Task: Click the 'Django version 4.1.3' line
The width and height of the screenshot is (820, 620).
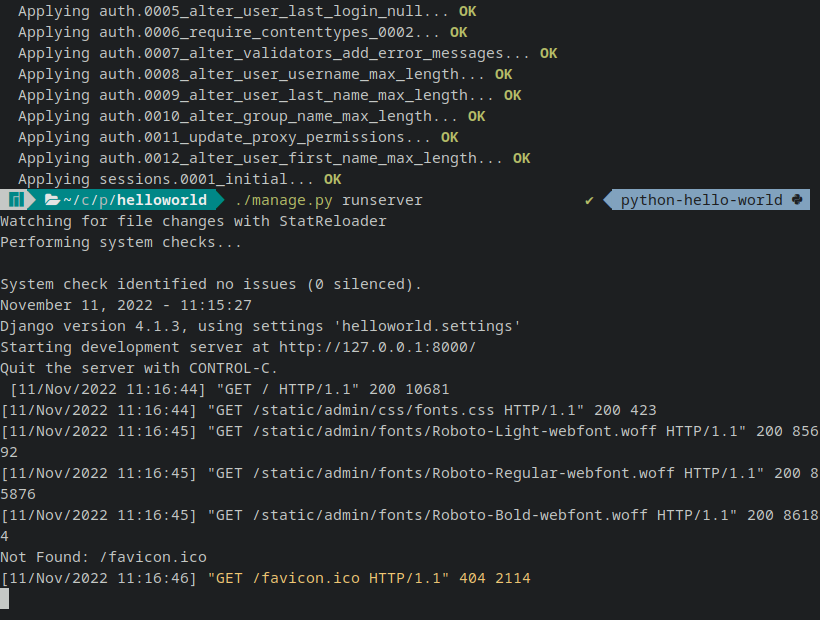Action: coord(260,326)
